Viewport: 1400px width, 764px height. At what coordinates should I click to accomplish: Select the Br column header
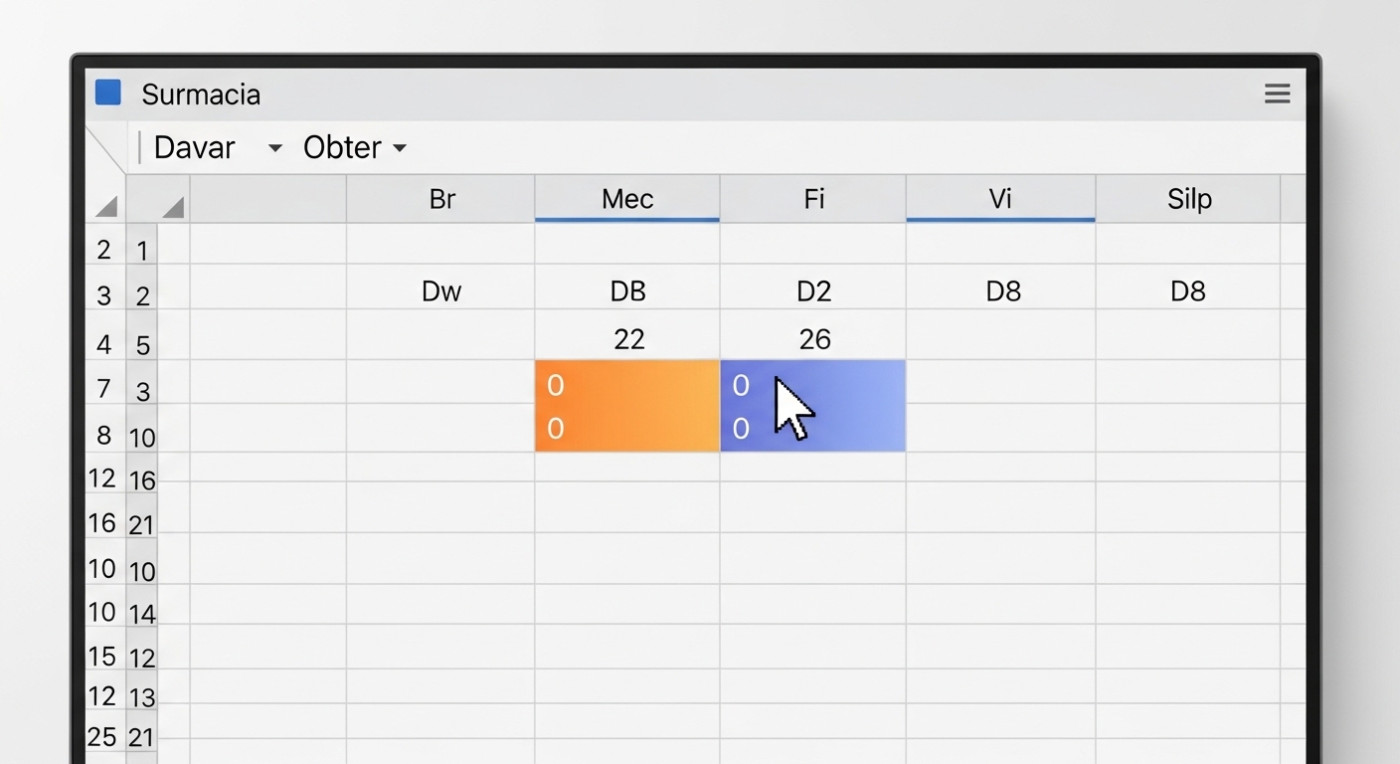click(x=441, y=199)
